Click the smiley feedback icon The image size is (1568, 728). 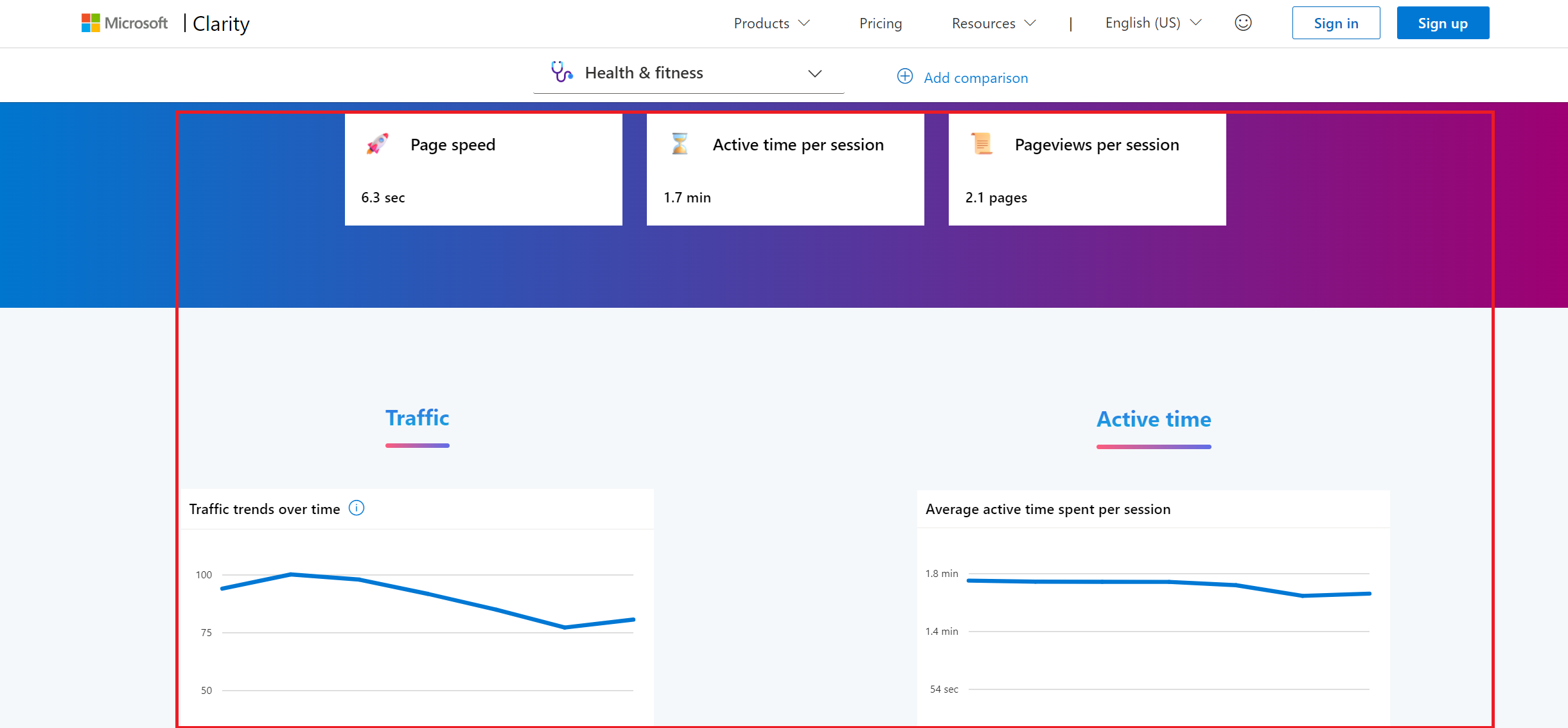coord(1243,23)
